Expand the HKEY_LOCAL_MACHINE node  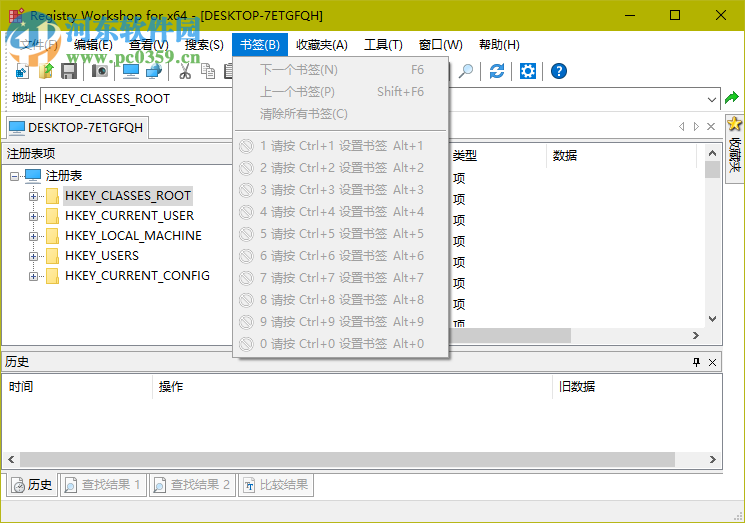click(33, 236)
